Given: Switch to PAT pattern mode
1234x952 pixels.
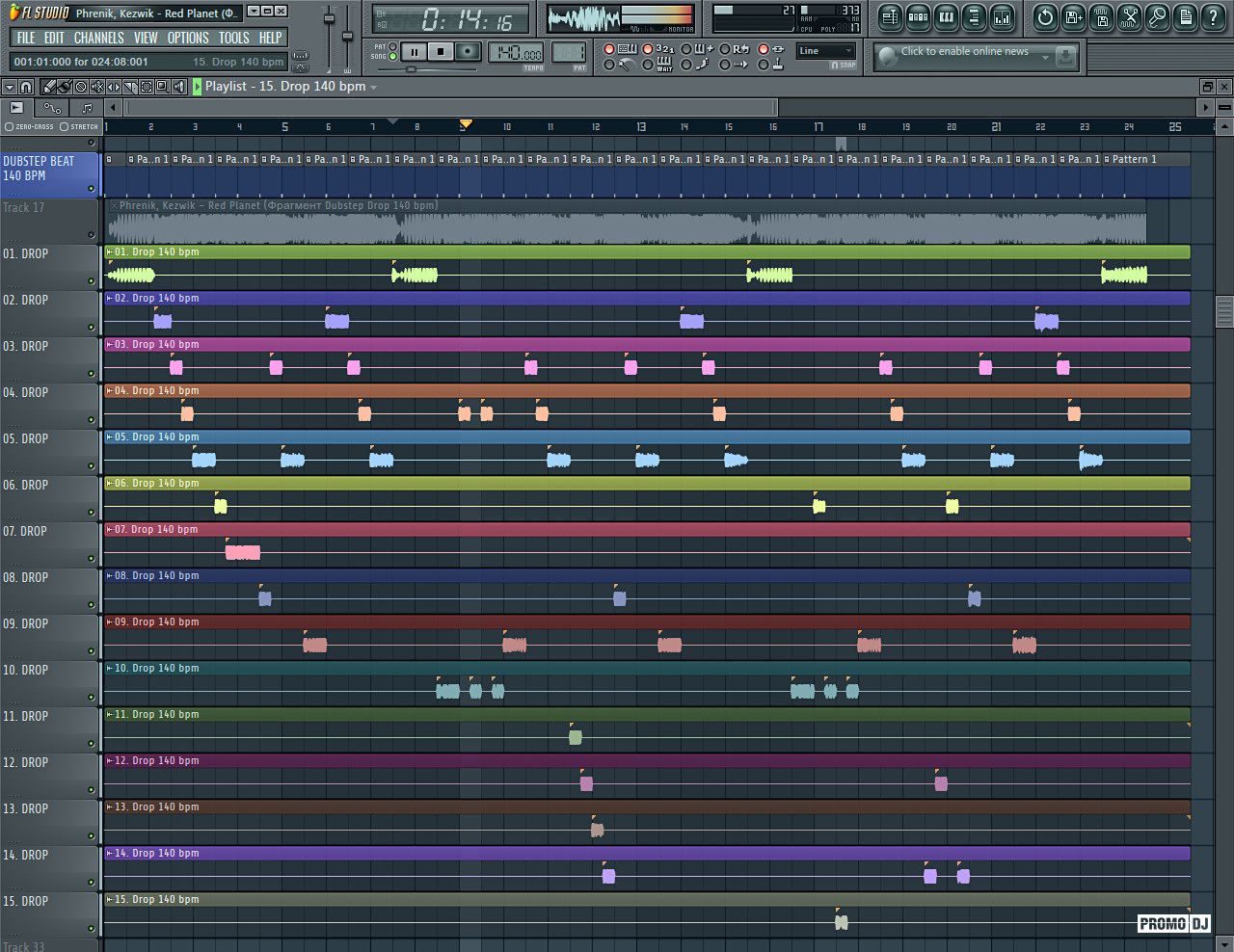Looking at the screenshot, I should 392,46.
